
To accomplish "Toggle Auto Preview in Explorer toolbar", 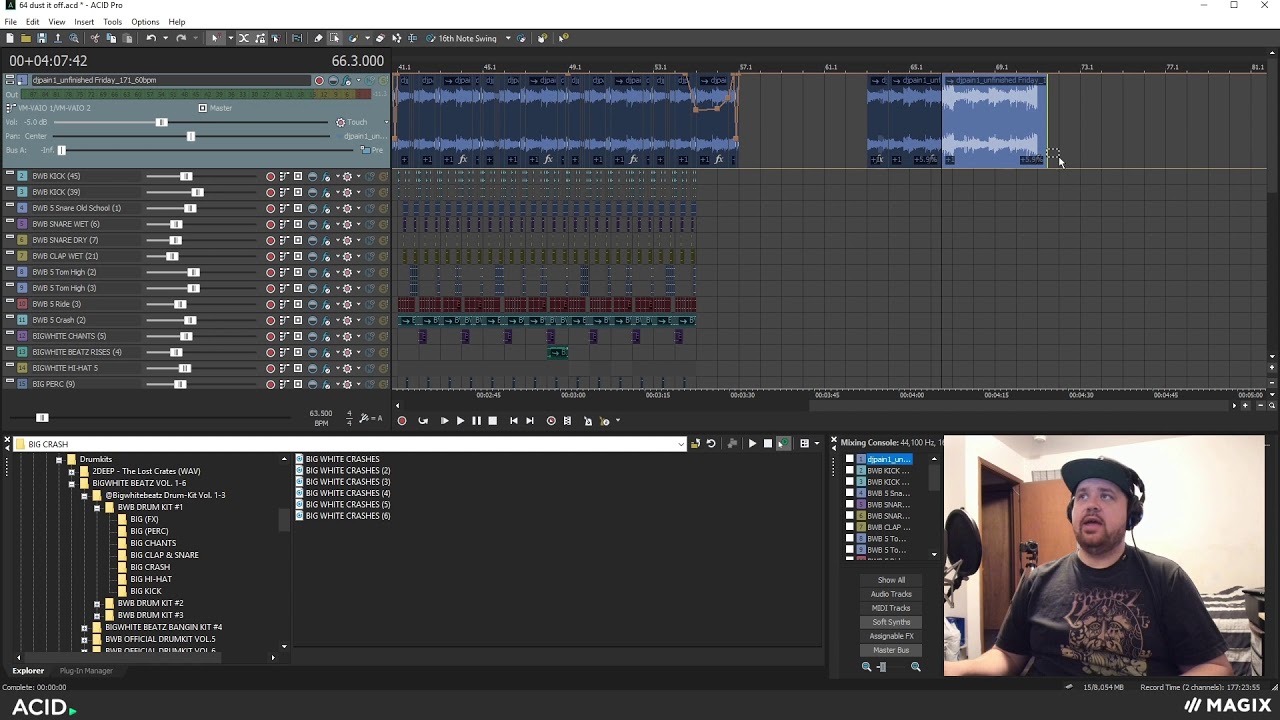I will (783, 444).
